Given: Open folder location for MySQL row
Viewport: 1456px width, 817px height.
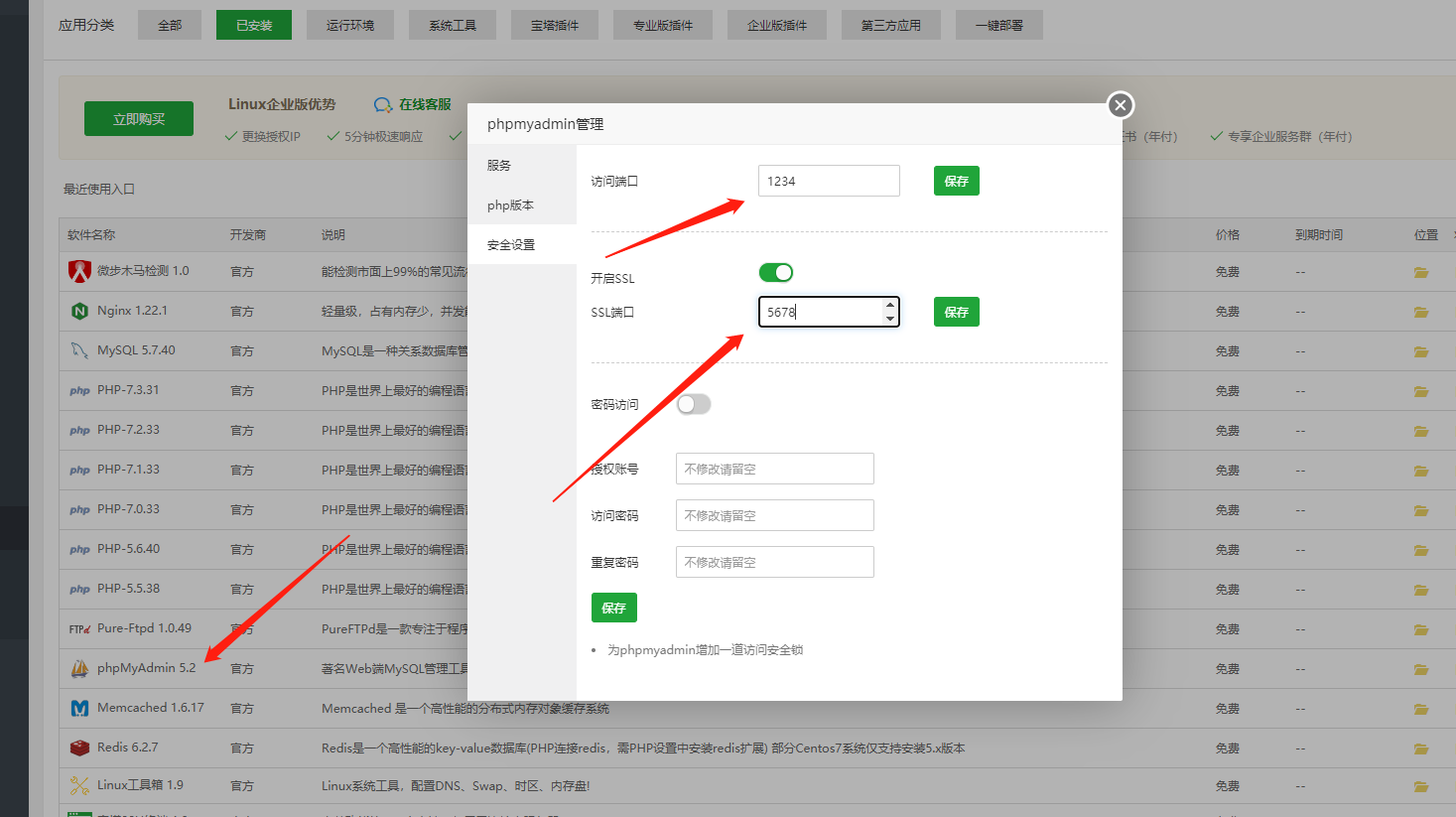Looking at the screenshot, I should [1421, 351].
